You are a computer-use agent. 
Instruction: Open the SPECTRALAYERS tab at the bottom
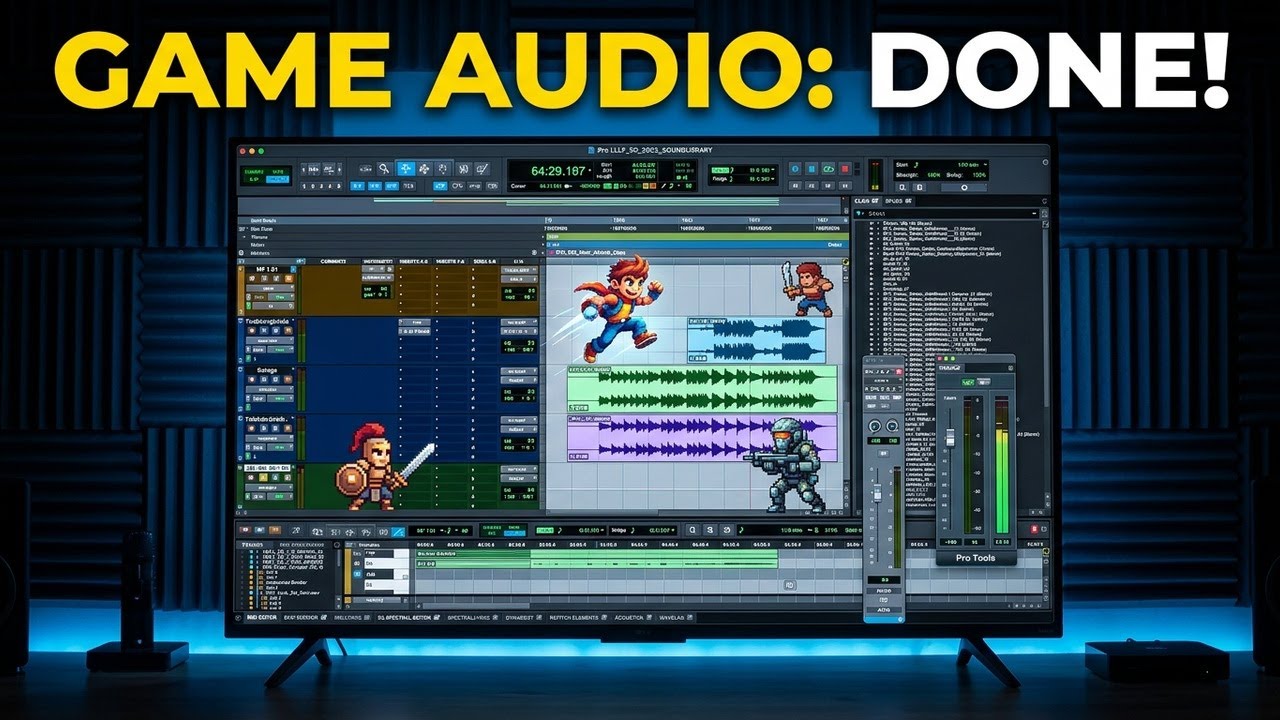[470, 617]
